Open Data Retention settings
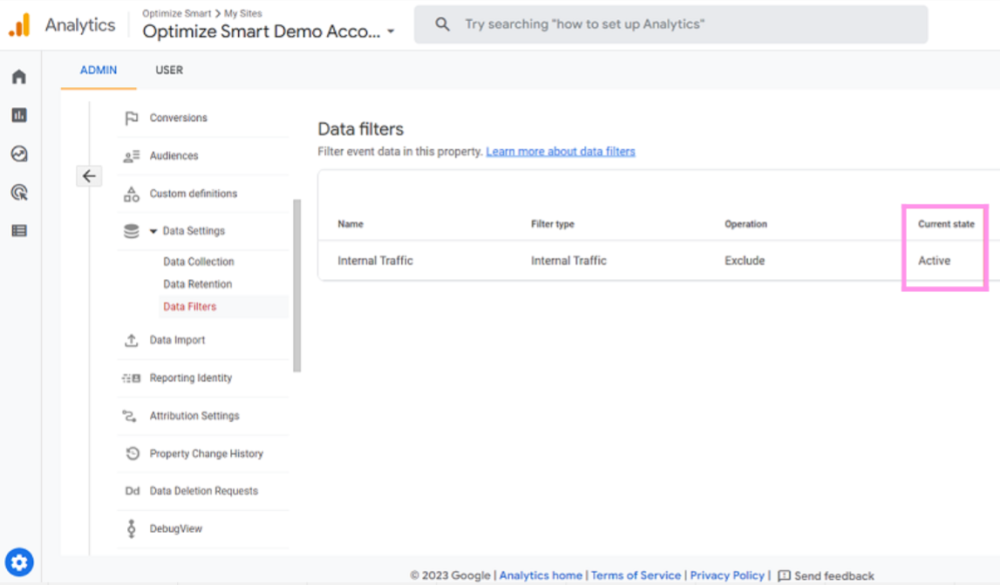The image size is (1000, 585). click(x=197, y=285)
